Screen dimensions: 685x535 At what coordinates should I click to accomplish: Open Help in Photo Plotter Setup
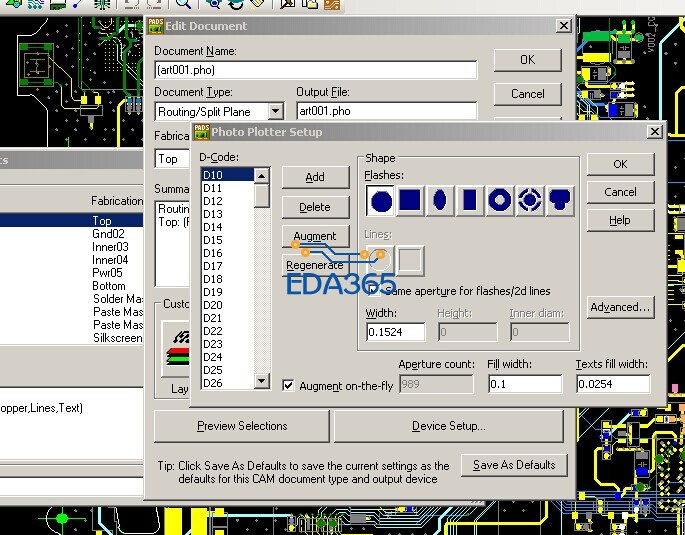pos(620,220)
